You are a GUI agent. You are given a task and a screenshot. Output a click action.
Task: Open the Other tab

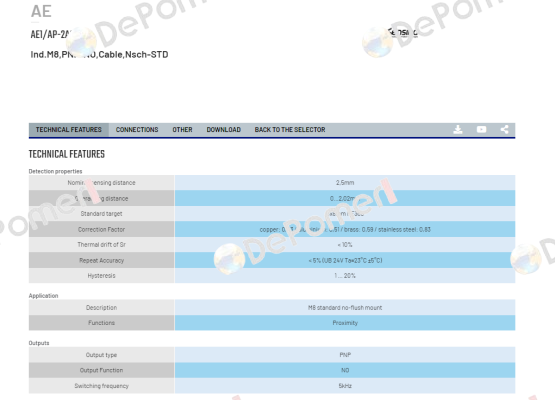[x=182, y=130]
